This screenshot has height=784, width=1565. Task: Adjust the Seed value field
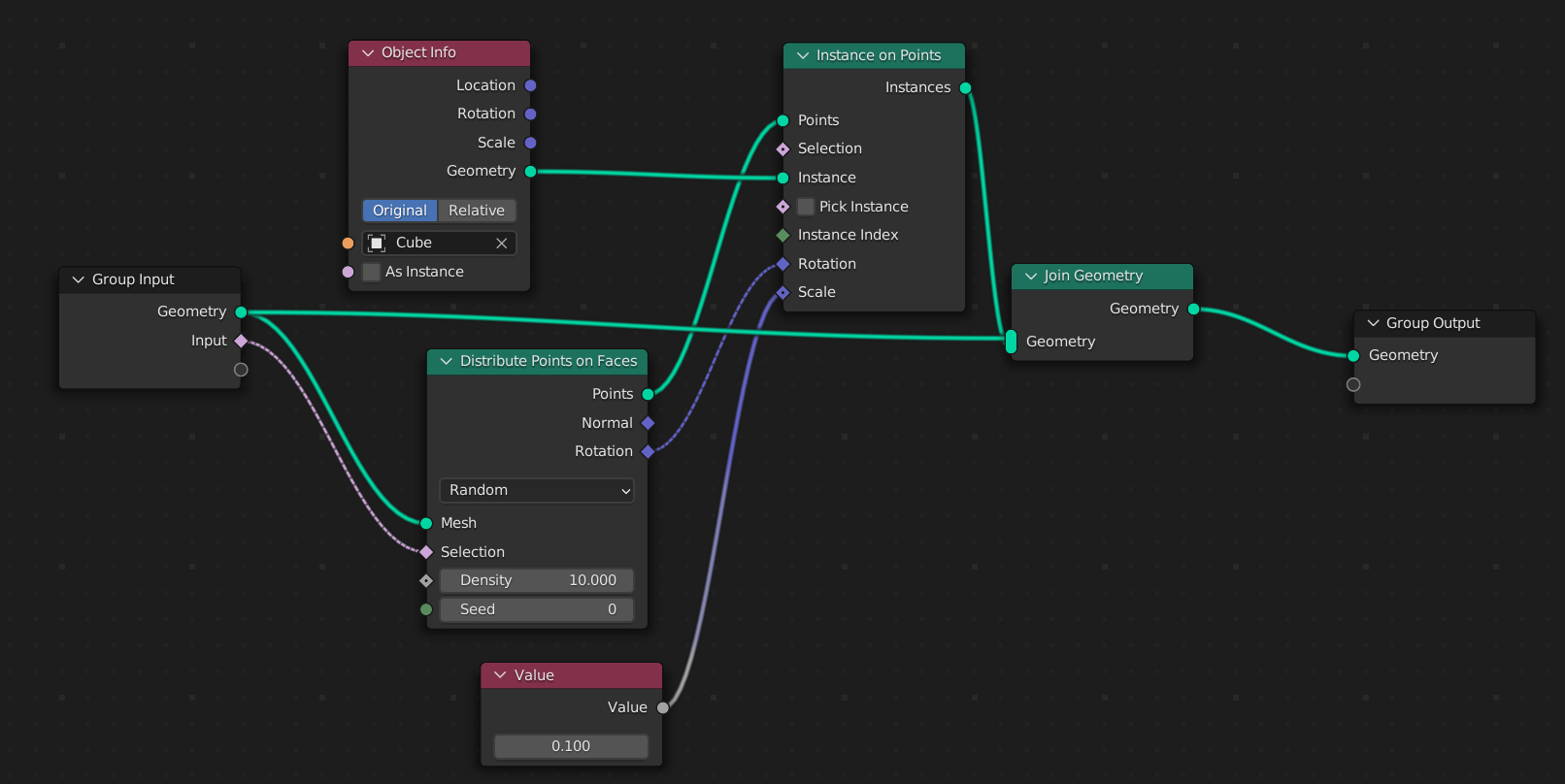coord(537,609)
